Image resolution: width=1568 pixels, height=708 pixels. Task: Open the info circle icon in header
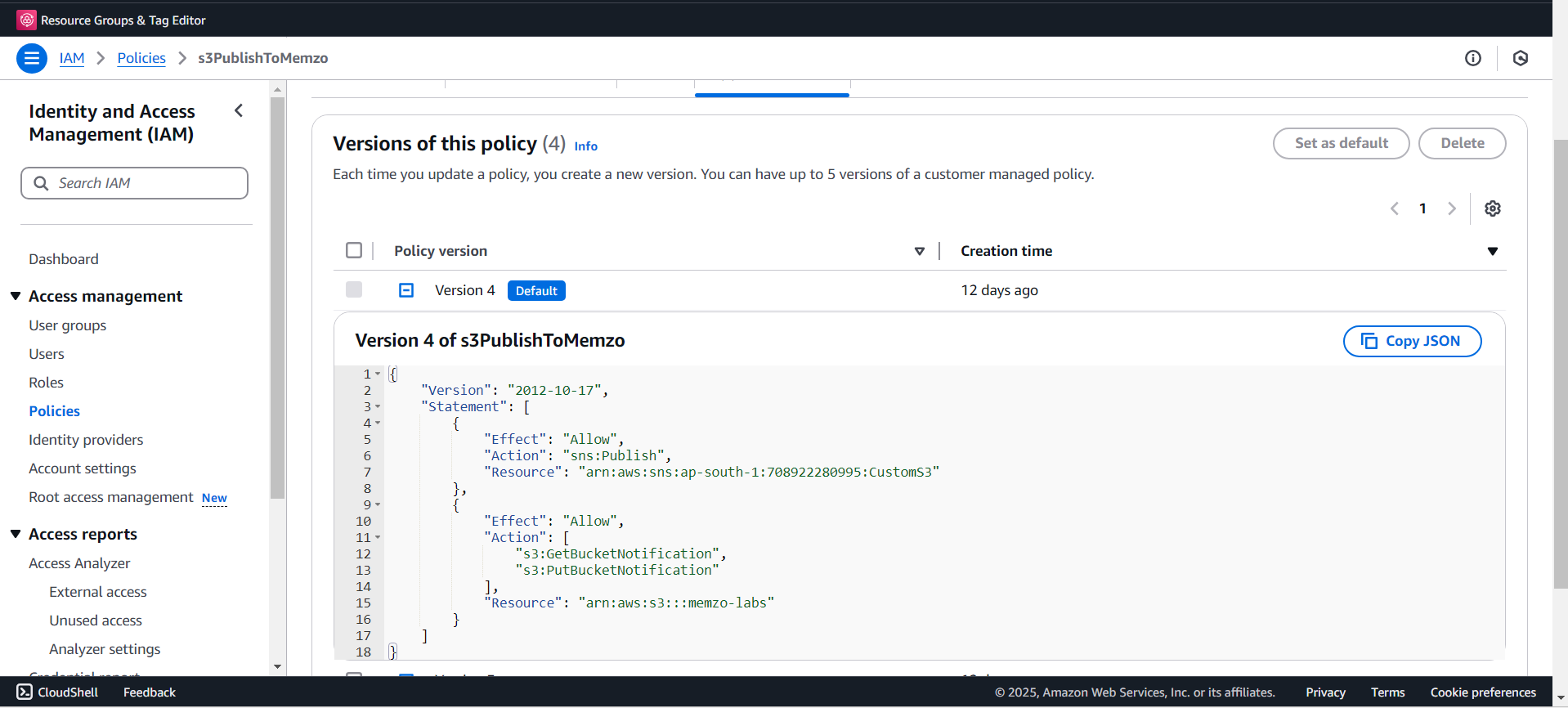(x=1473, y=58)
